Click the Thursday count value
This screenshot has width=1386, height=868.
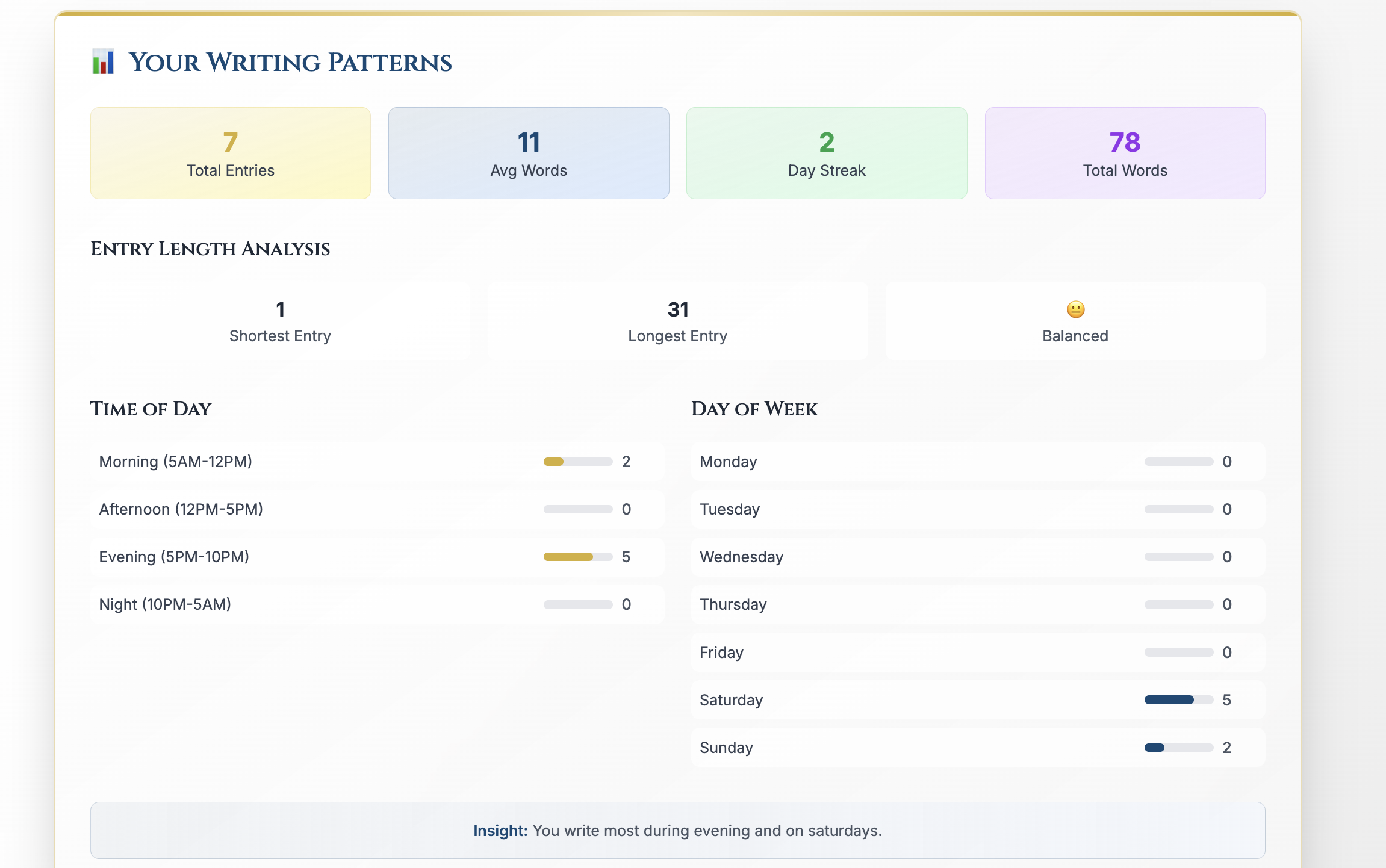click(x=1227, y=604)
